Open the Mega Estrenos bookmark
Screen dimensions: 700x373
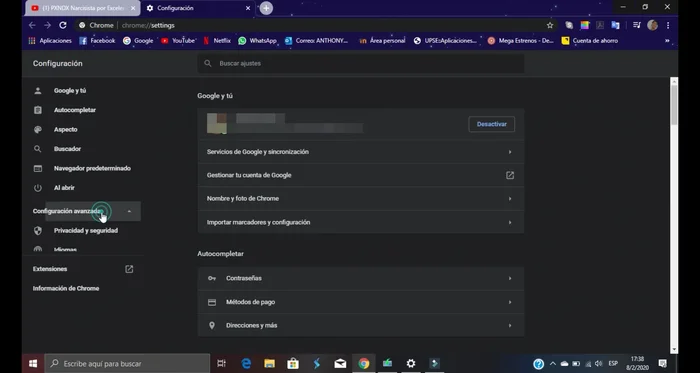tap(521, 41)
